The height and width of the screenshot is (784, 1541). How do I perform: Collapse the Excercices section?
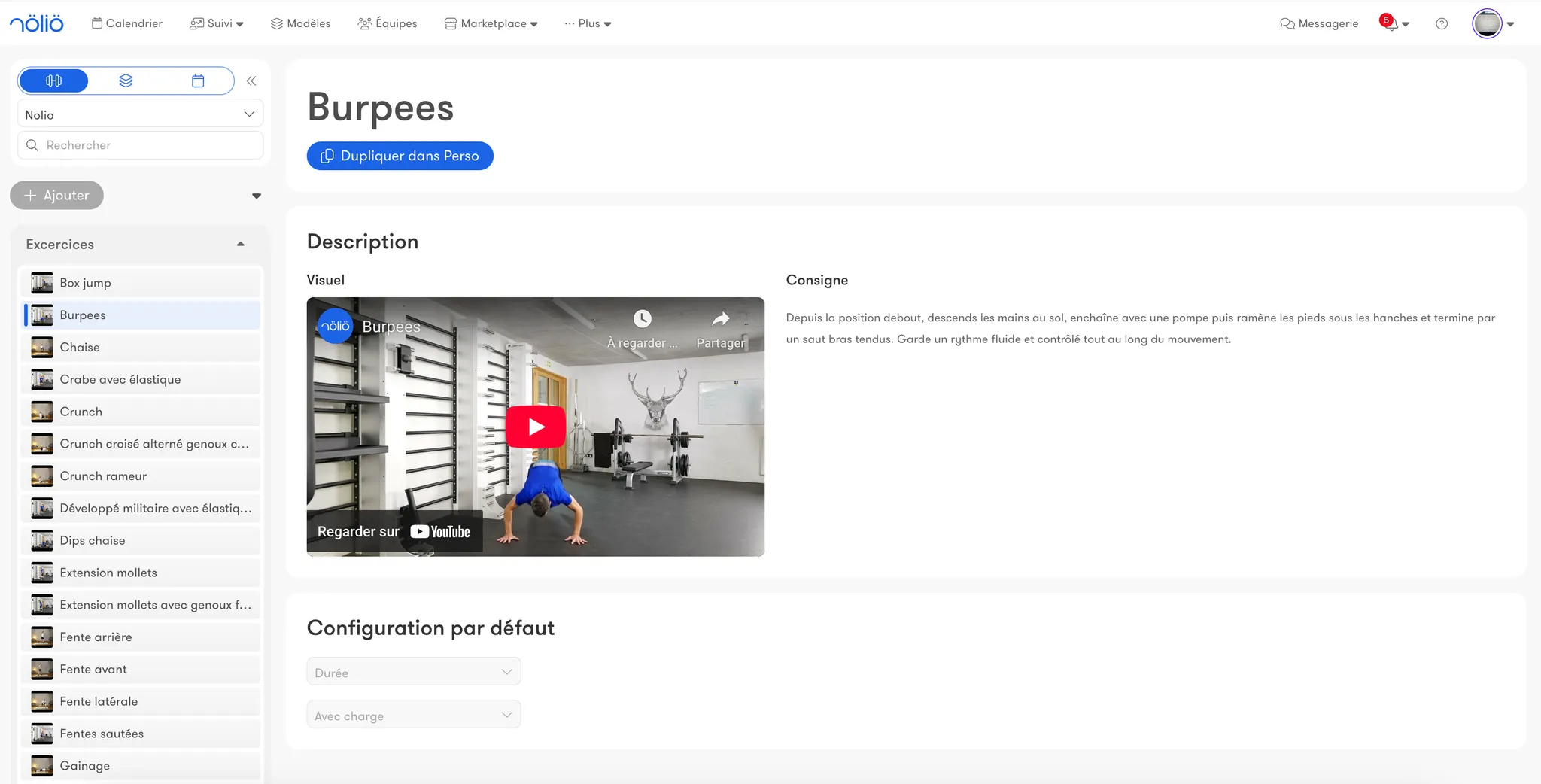[x=241, y=244]
